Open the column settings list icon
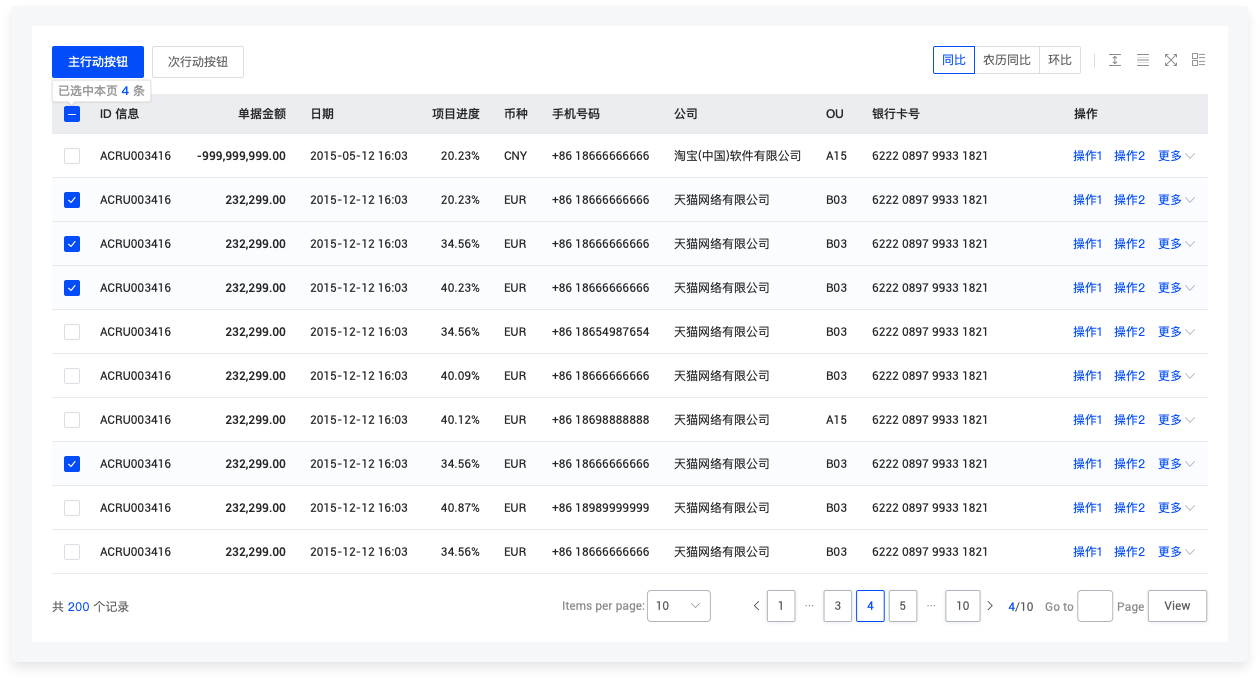 click(x=1199, y=60)
